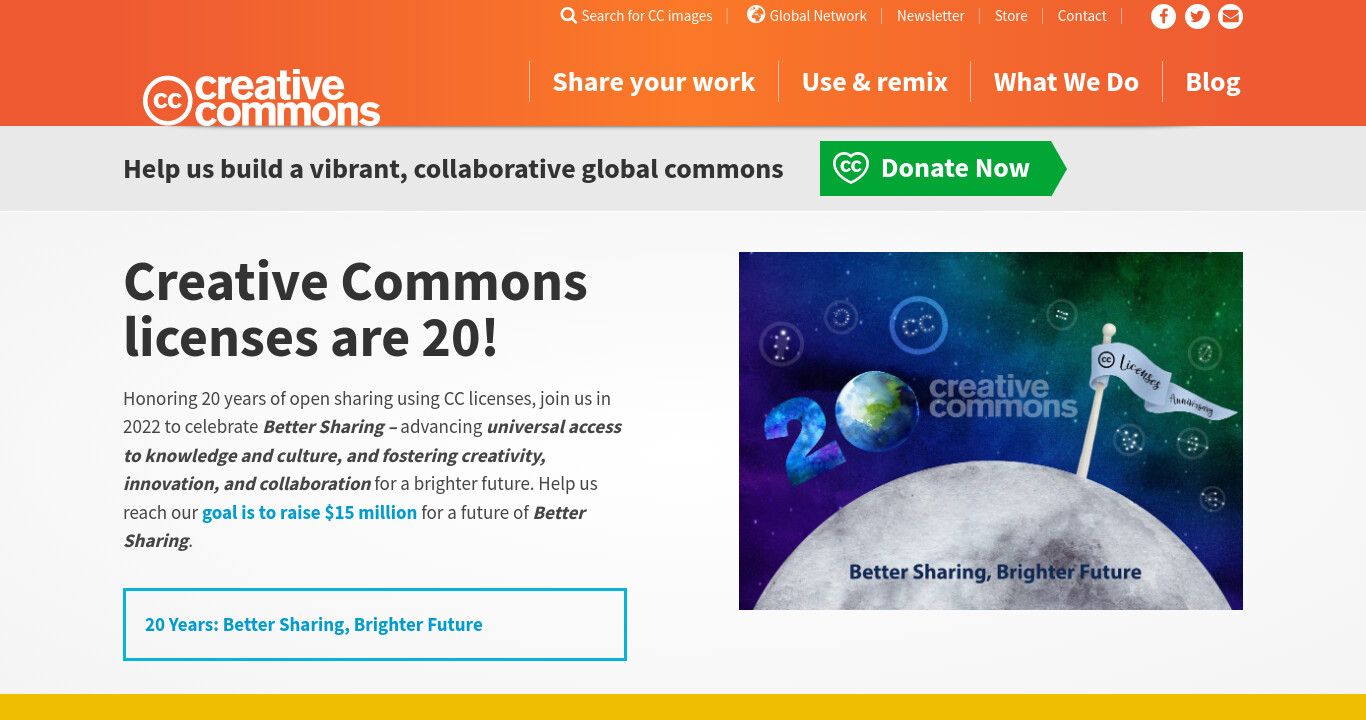
Task: Open What We Do menu
Action: tap(1066, 82)
